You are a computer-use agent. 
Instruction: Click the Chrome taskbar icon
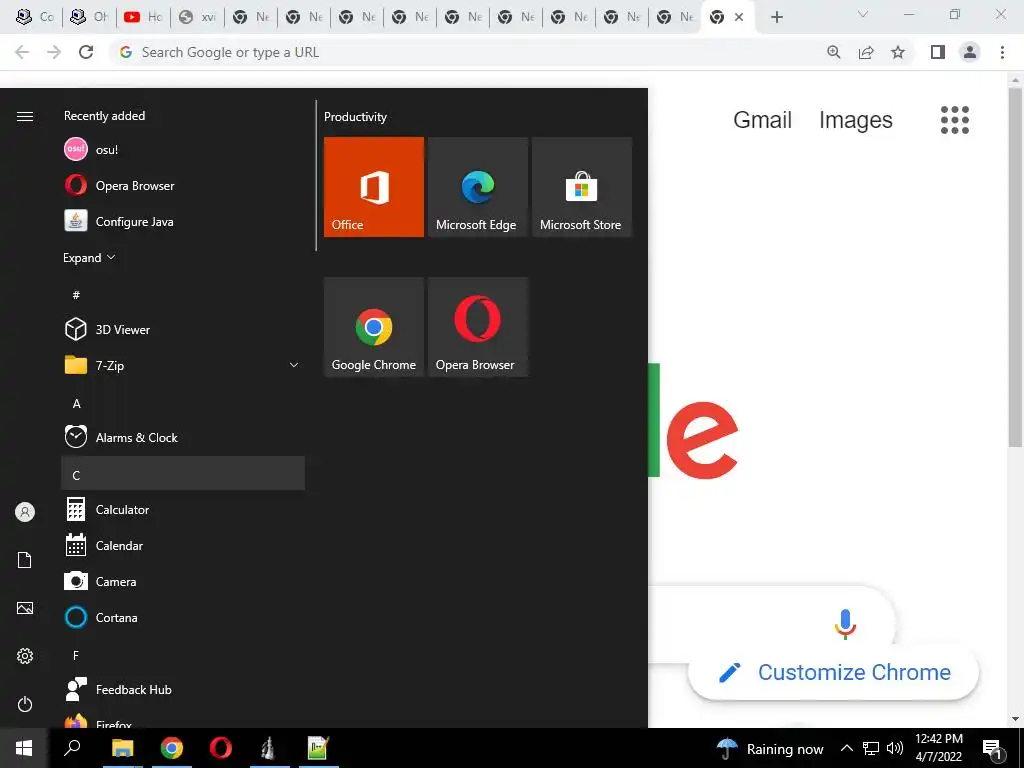172,748
